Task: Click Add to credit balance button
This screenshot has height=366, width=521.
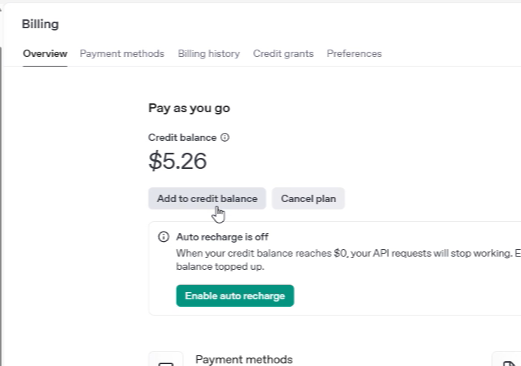Action: pos(207,199)
